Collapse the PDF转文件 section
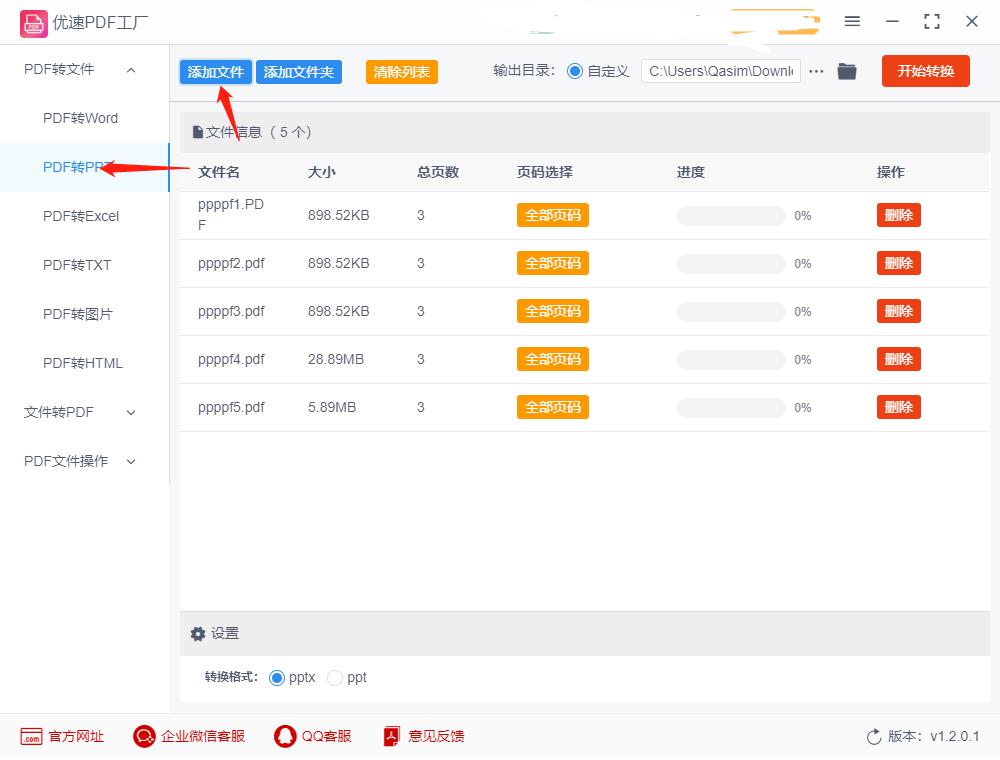The width and height of the screenshot is (1000, 760). (131, 69)
